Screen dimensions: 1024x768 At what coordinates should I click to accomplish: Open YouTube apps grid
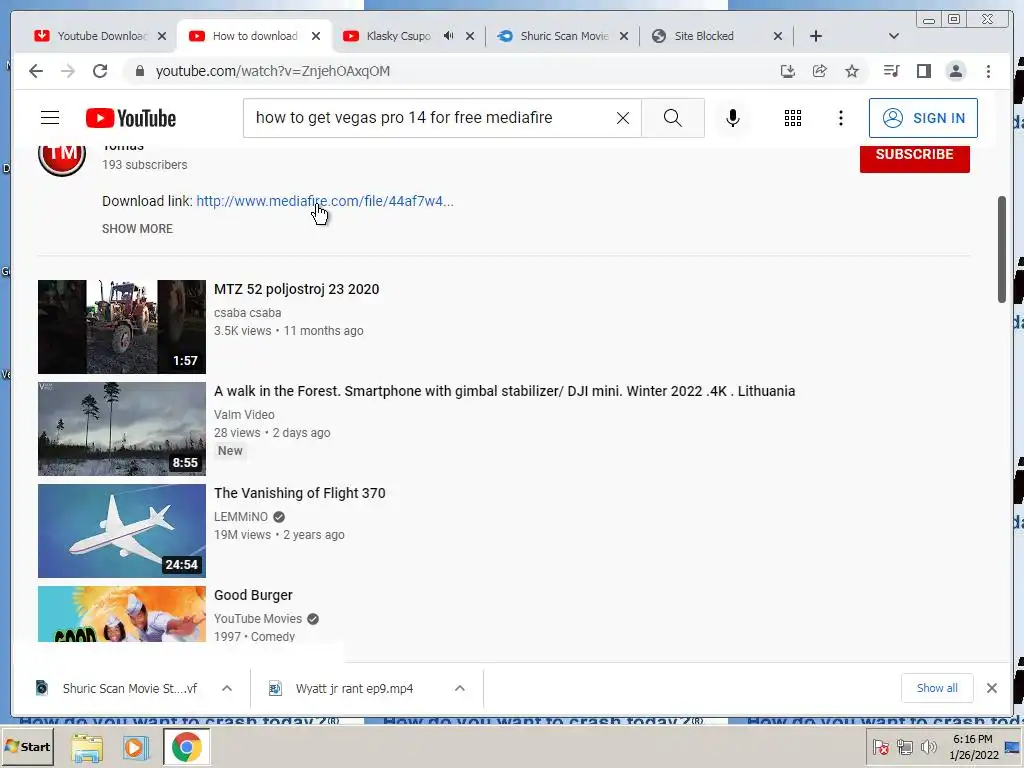tap(793, 118)
